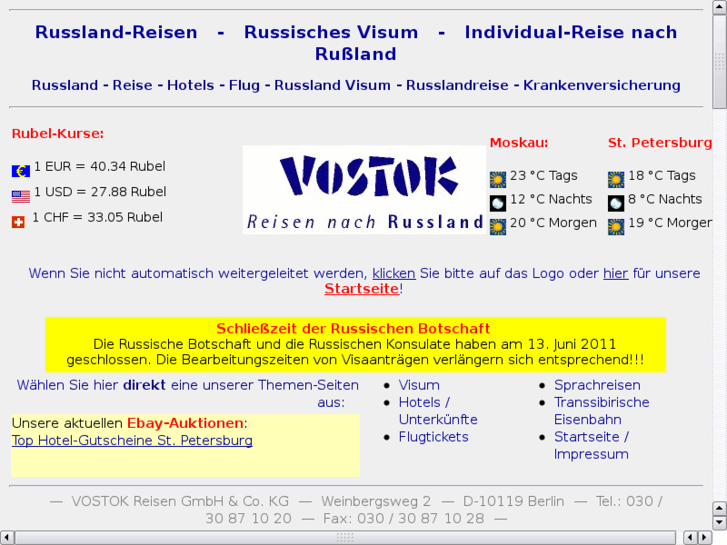Click 'VOSTOK Reisen GmbH & Co. KG' footer text
727x545 pixels.
180,501
